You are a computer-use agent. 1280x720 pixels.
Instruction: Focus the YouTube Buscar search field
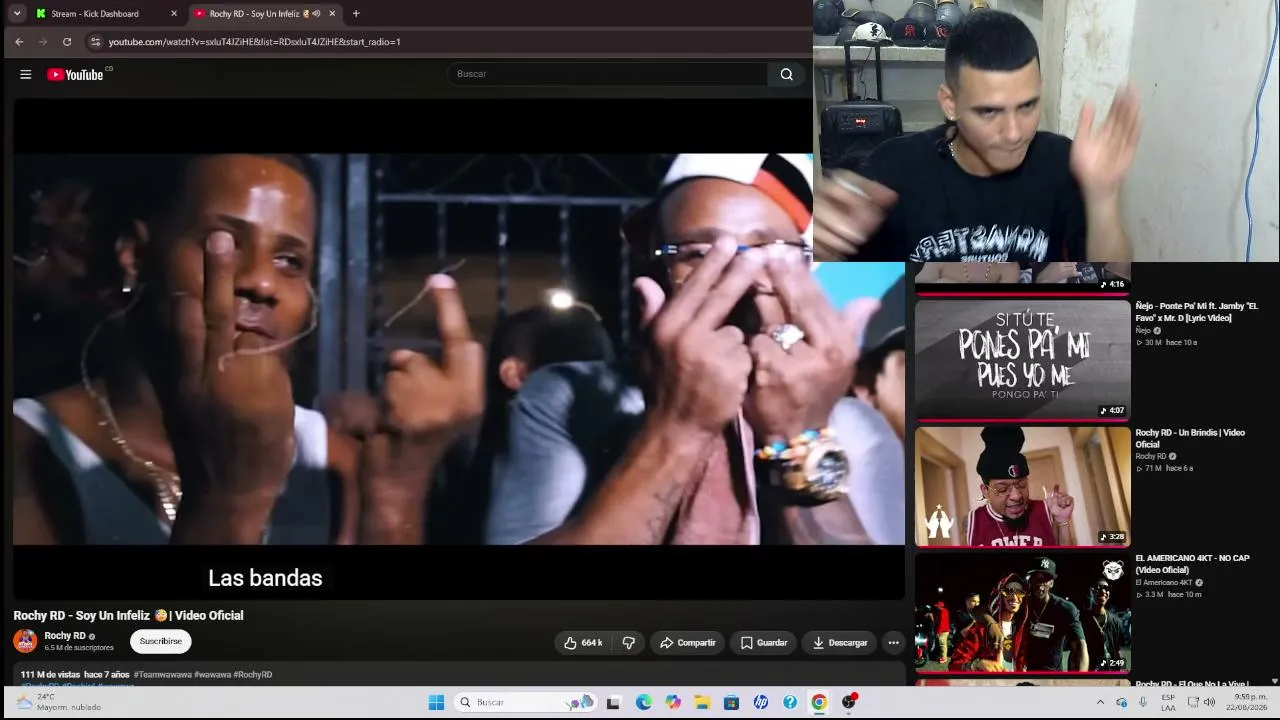[x=608, y=74]
